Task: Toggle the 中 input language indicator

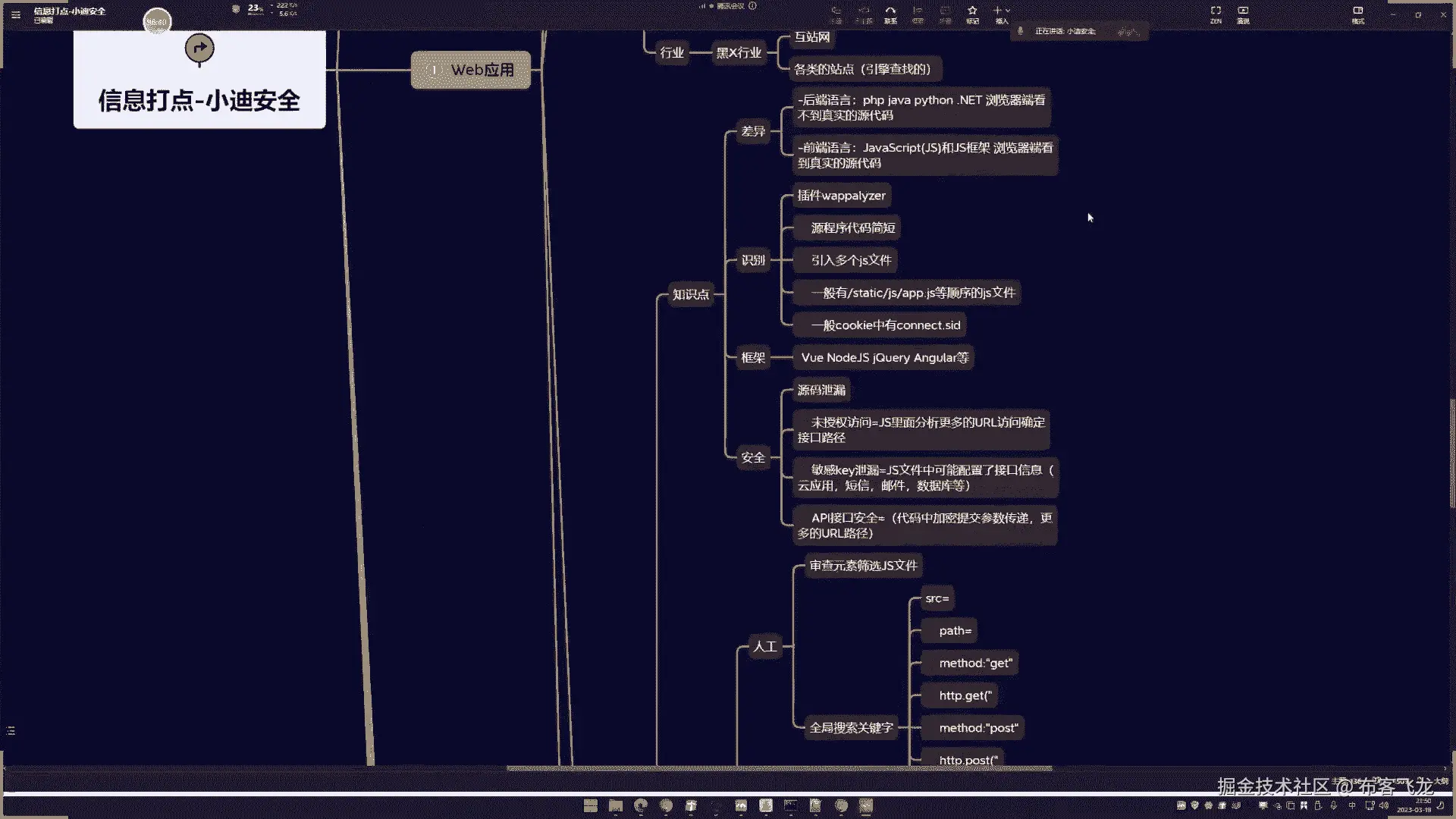Action: click(x=1352, y=805)
